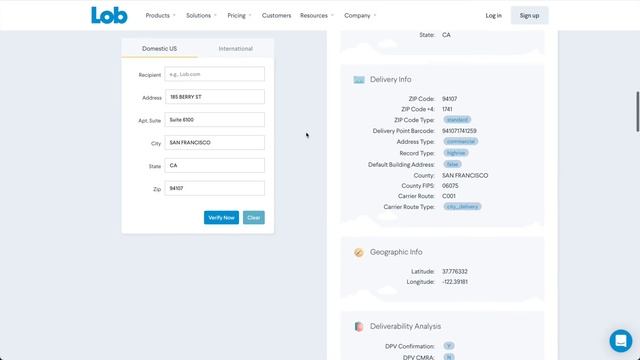Click the Record Type highrise badge

click(x=456, y=153)
